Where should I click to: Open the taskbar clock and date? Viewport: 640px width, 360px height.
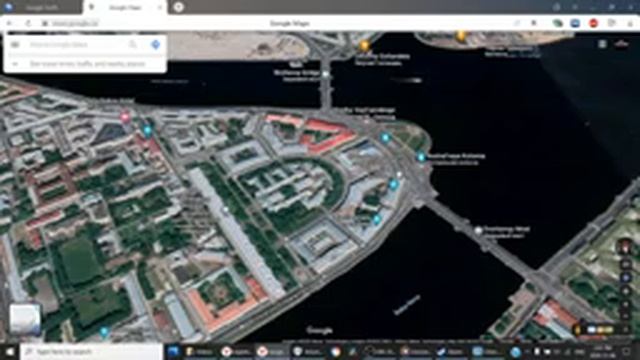tap(602, 351)
